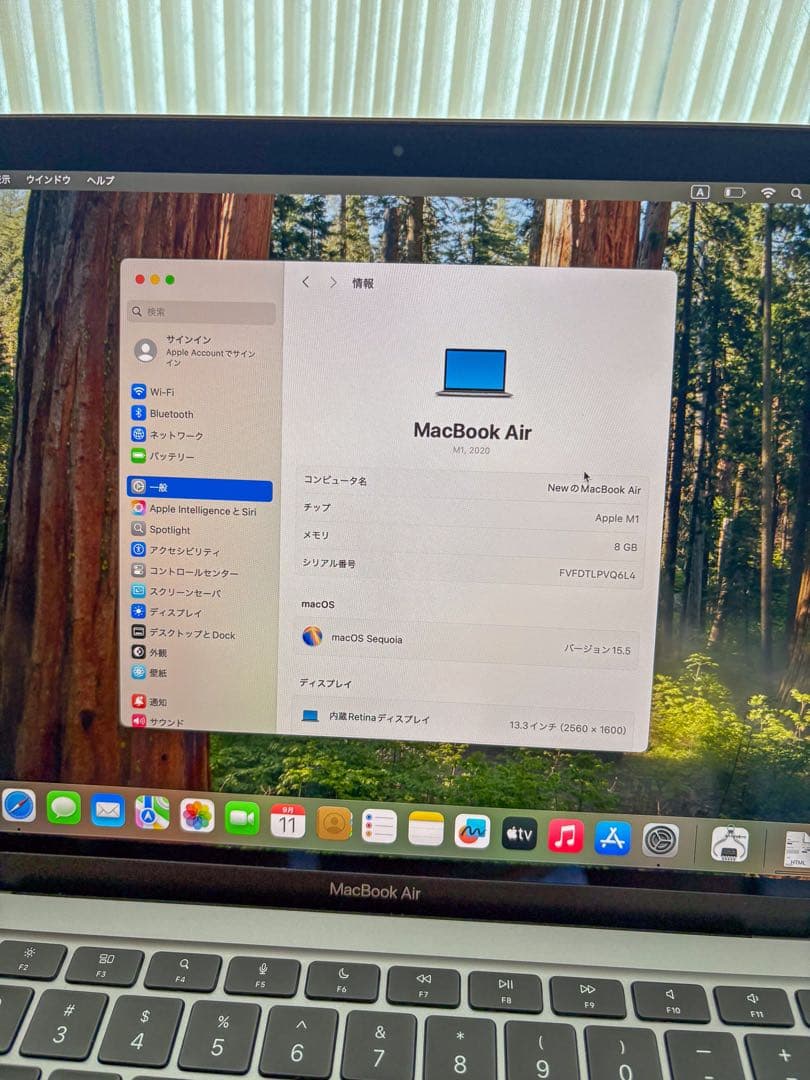810x1080 pixels.
Task: Open Wi-Fi status in menu bar
Action: [767, 194]
